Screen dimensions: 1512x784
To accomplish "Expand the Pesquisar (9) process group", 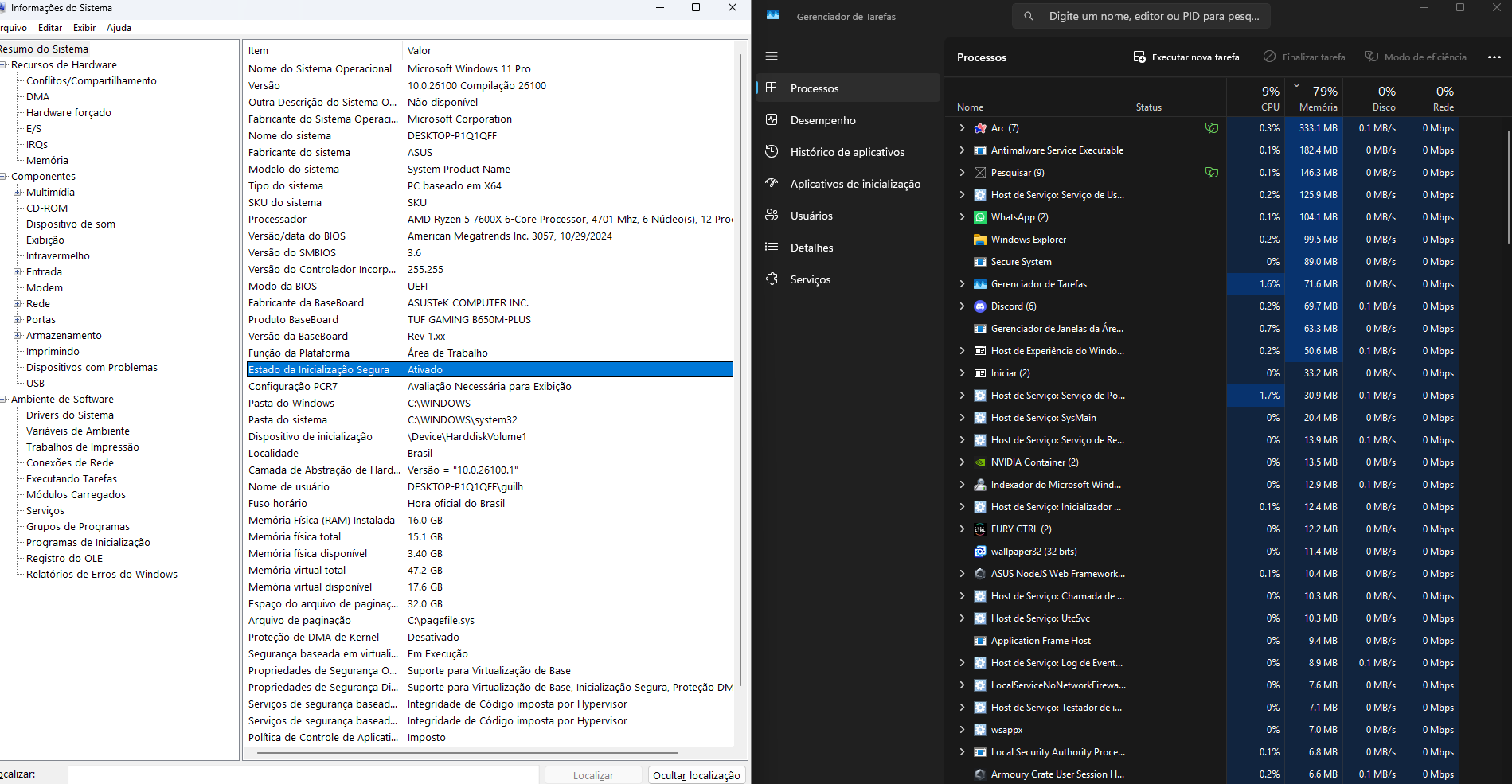I will click(962, 173).
